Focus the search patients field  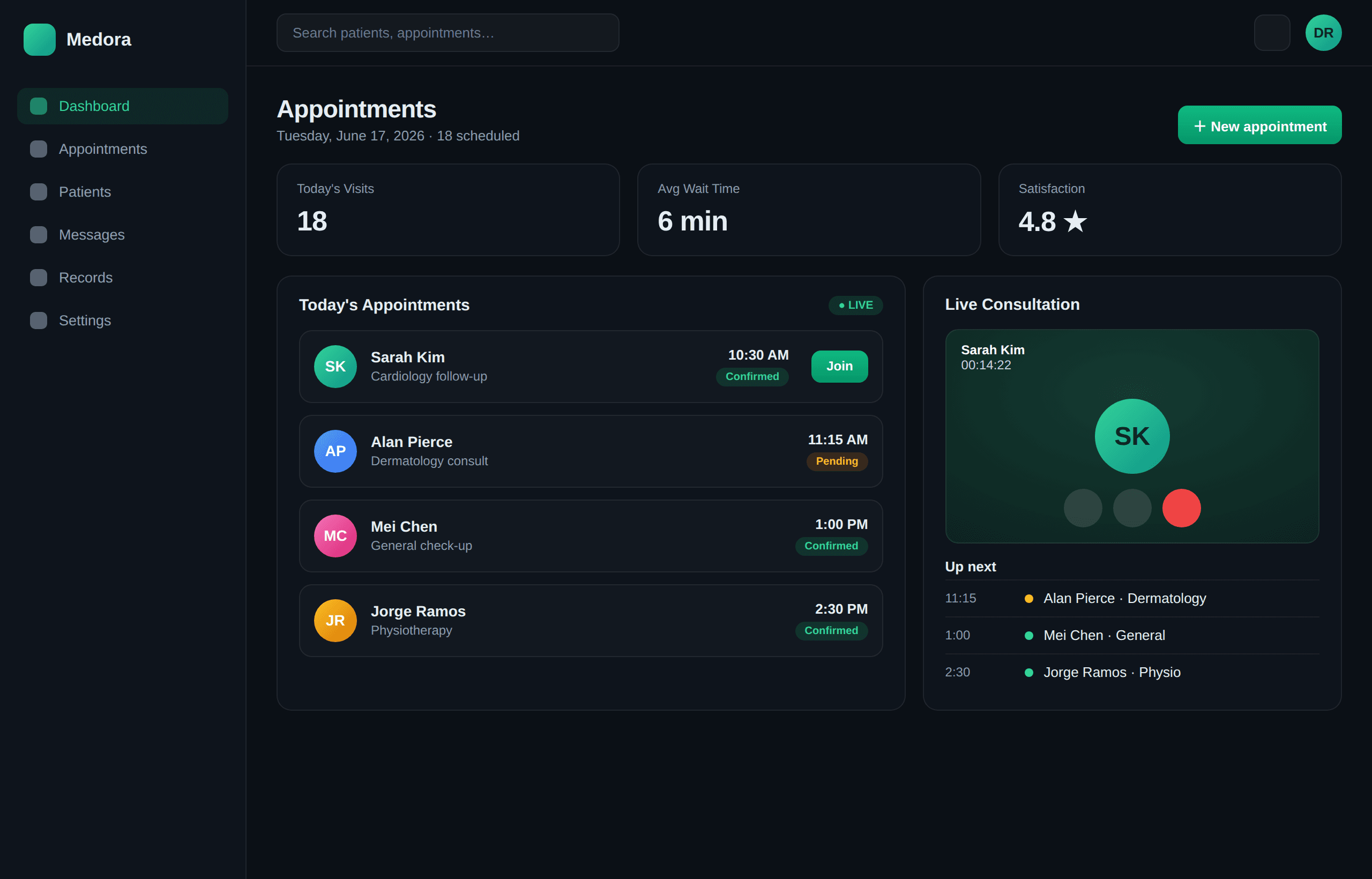point(448,33)
